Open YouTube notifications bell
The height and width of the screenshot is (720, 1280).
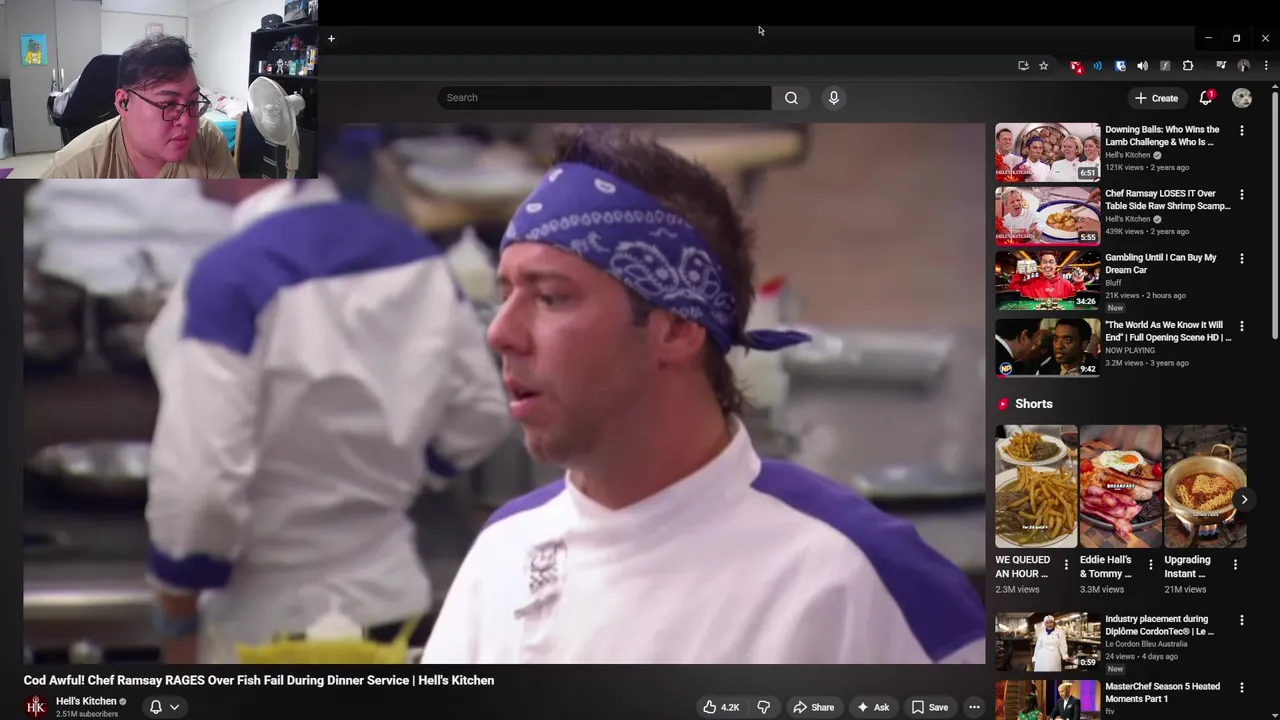(x=1206, y=98)
